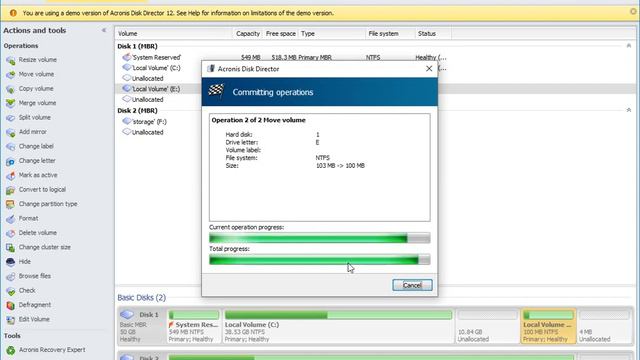Launch Acronis Recovery Expert icon

(11, 350)
